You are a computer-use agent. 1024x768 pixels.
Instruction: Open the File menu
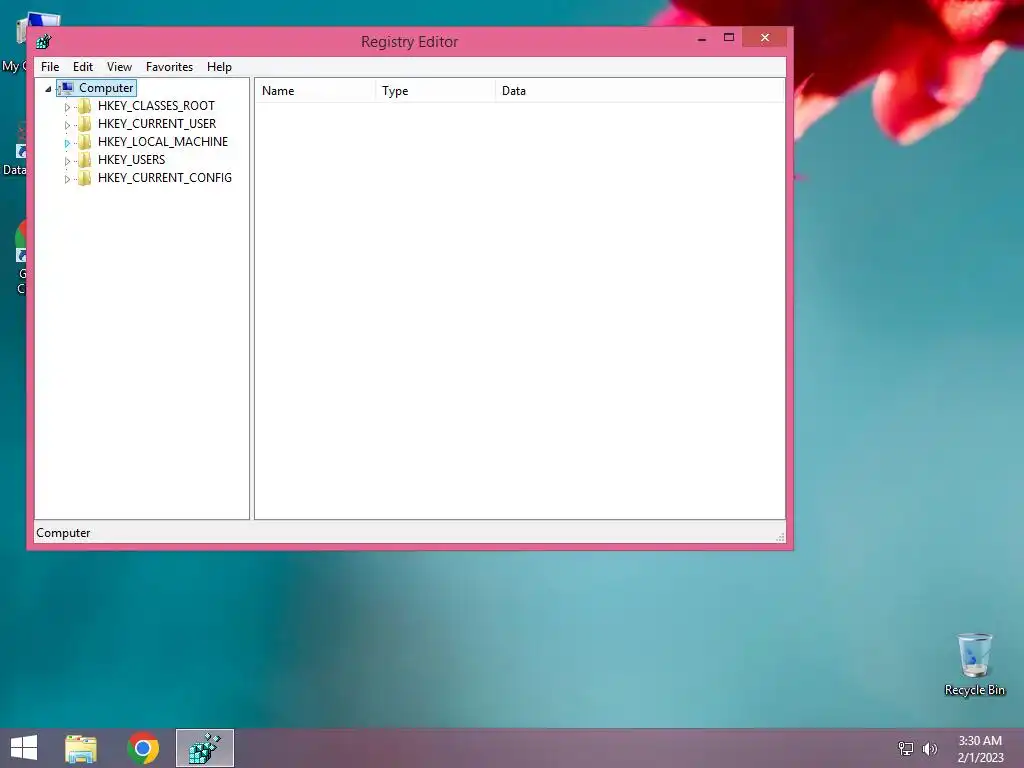[x=50, y=67]
